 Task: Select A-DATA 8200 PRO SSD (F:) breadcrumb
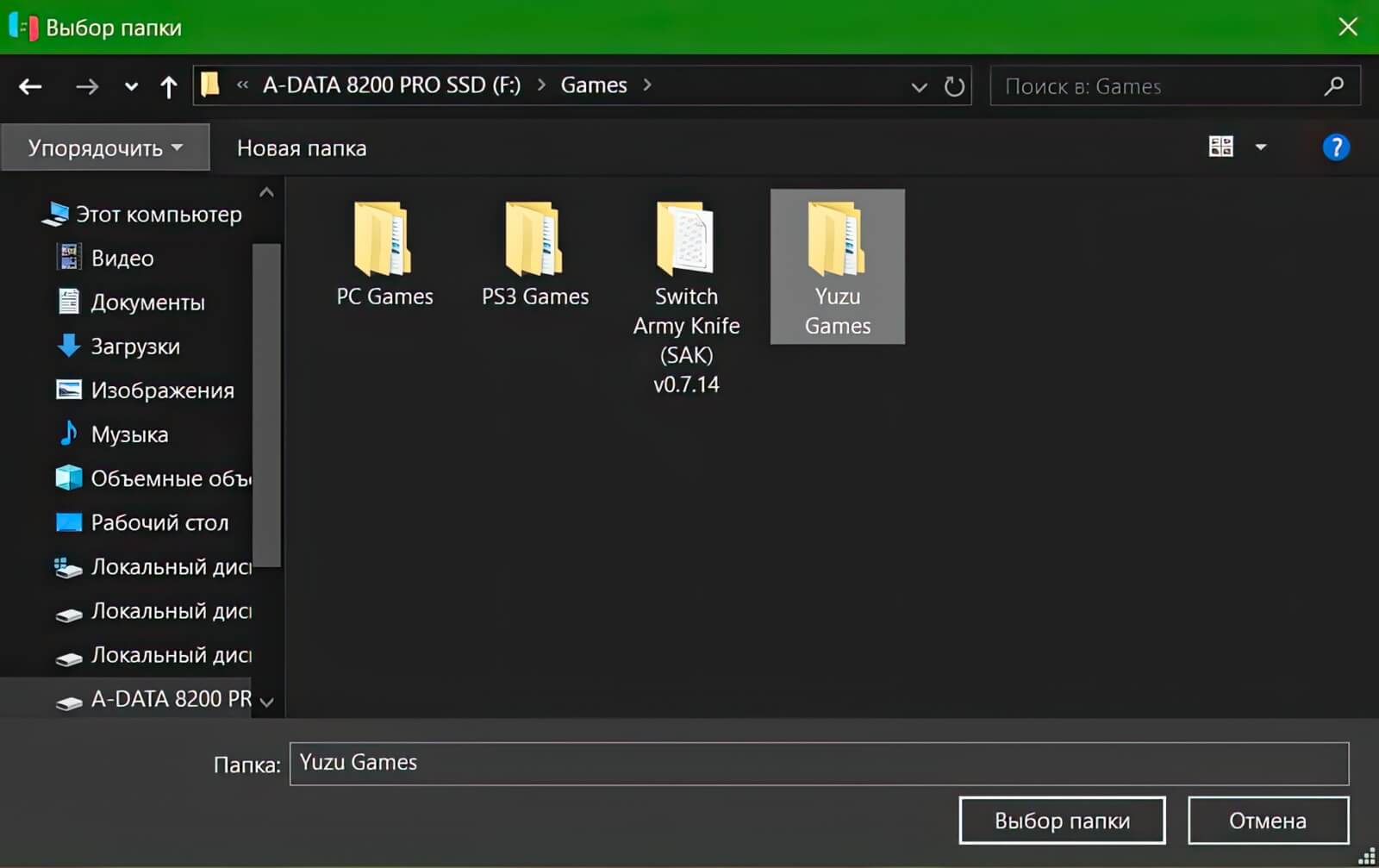pos(391,84)
